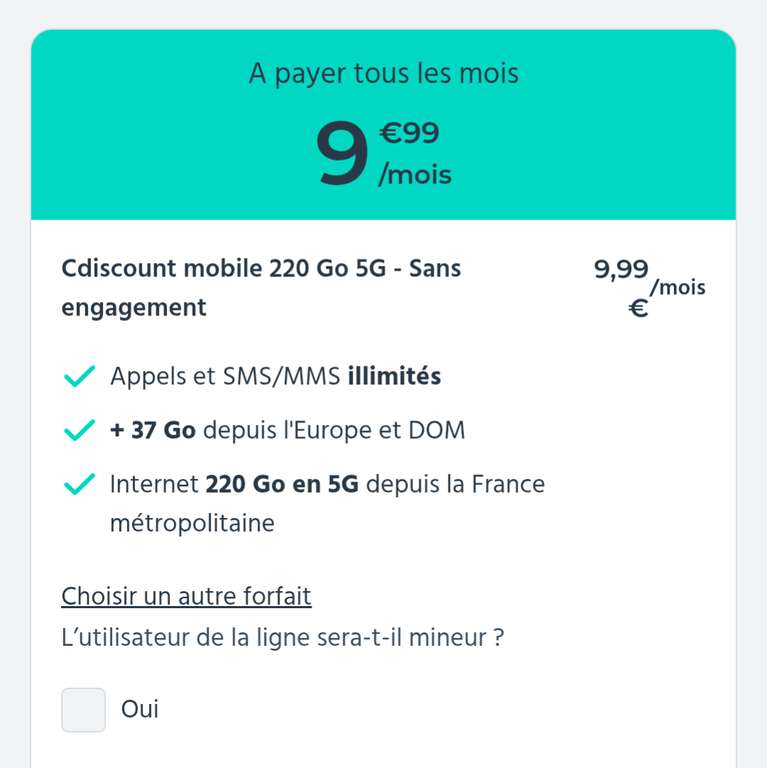
Task: Click the bold word illimités
Action: pos(394,377)
